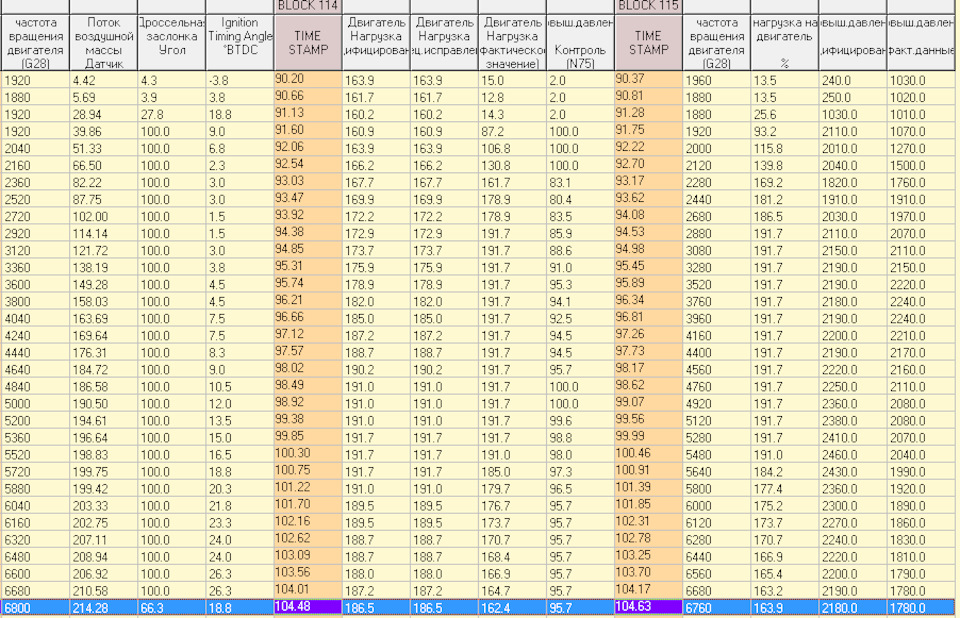Click the N75 control value 94.1
Viewport: 960px width, 618px height.
click(580, 302)
